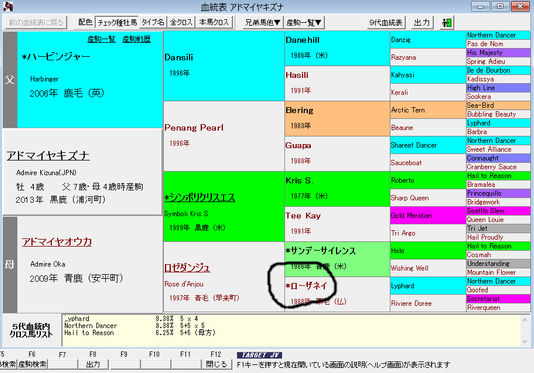Click the ロゼダンジュ link
This screenshot has height=373, width=534.
click(187, 268)
